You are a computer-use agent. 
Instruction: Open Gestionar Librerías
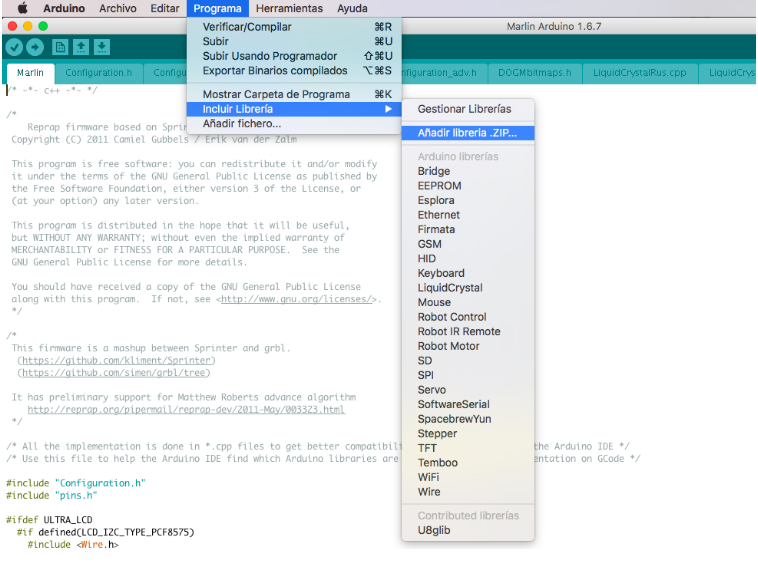(467, 109)
